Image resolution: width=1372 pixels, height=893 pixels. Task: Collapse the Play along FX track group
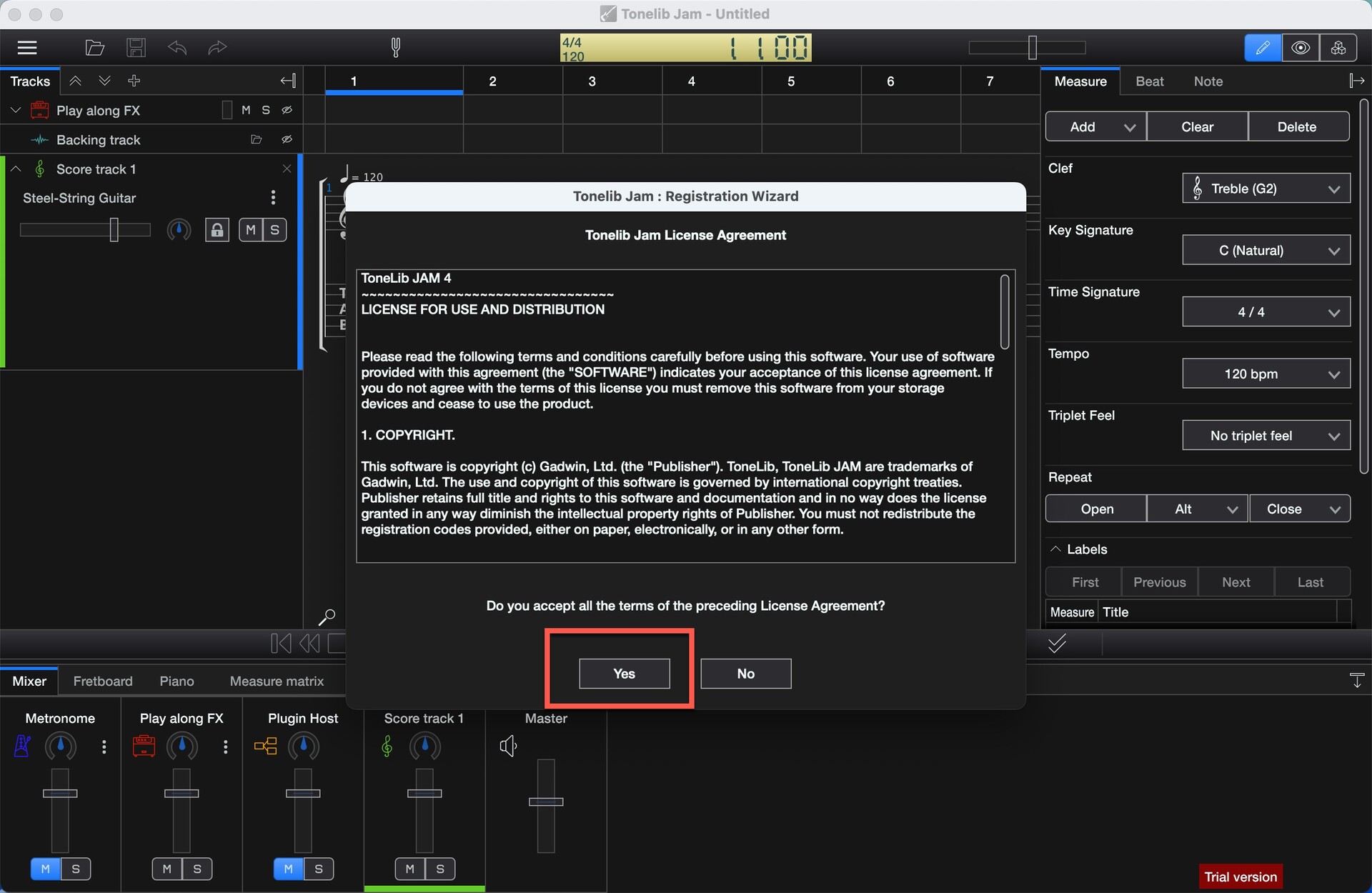tap(16, 110)
